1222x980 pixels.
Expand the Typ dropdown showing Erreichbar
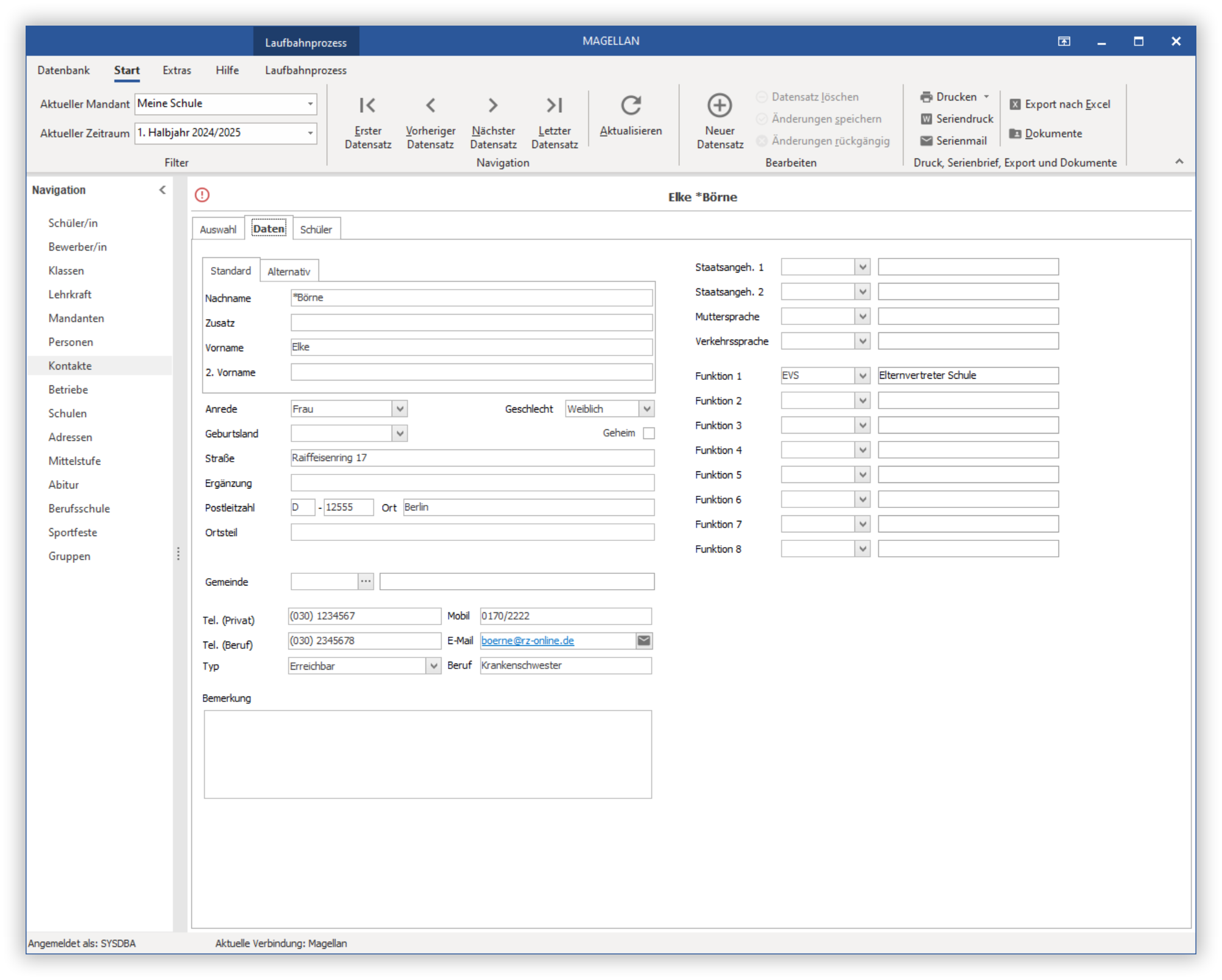click(x=433, y=665)
